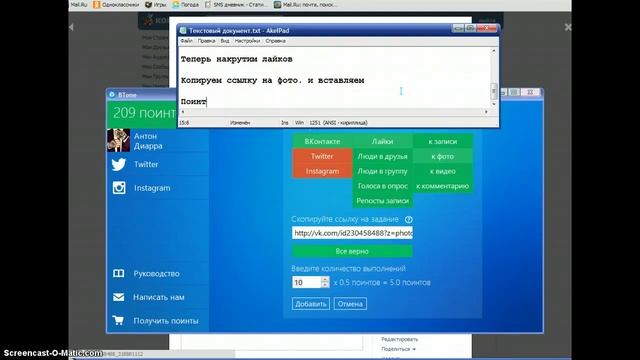
Task: Open Руководство in the sidebar
Action: 158,273
